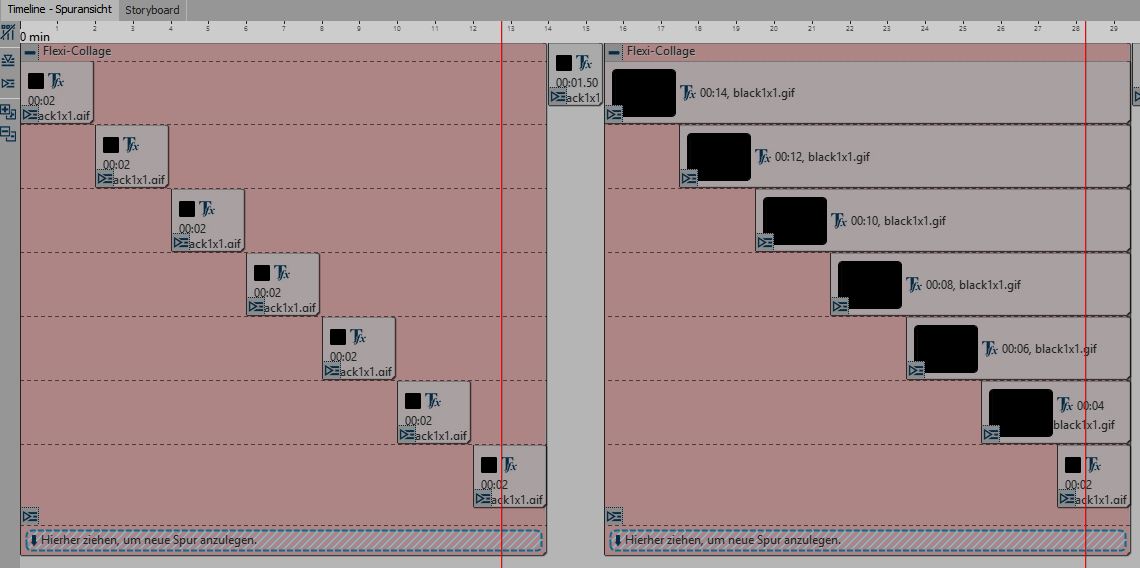Click the Tfx icon on the 00:08 clip

tap(914, 285)
